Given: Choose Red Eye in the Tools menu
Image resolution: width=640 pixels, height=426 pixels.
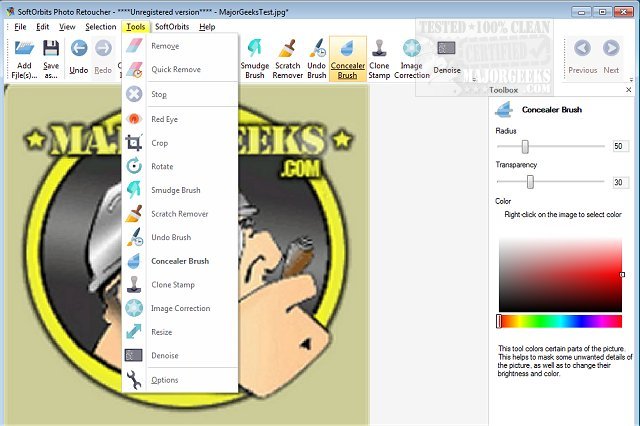Looking at the screenshot, I should (x=180, y=119).
